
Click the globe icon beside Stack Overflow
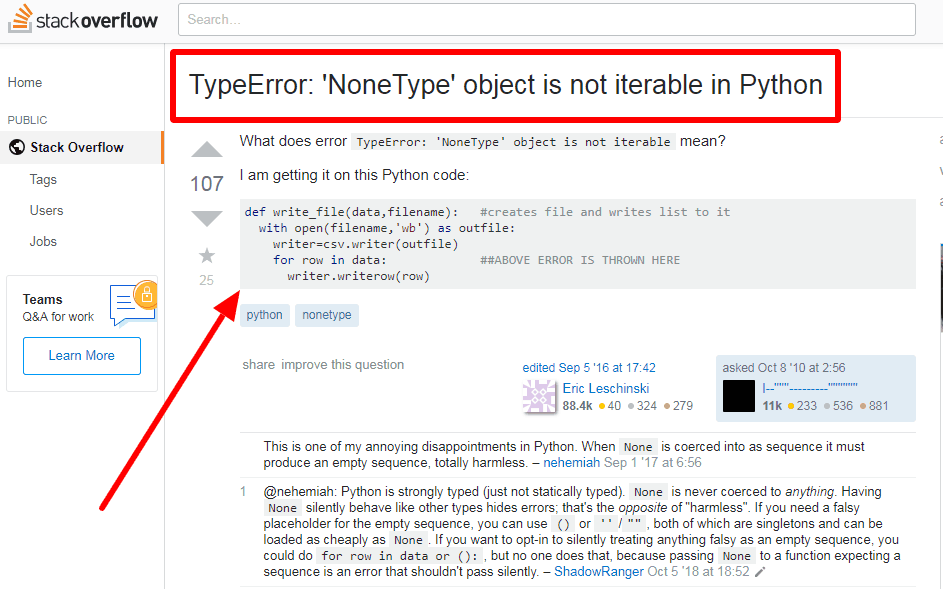pyautogui.click(x=17, y=147)
